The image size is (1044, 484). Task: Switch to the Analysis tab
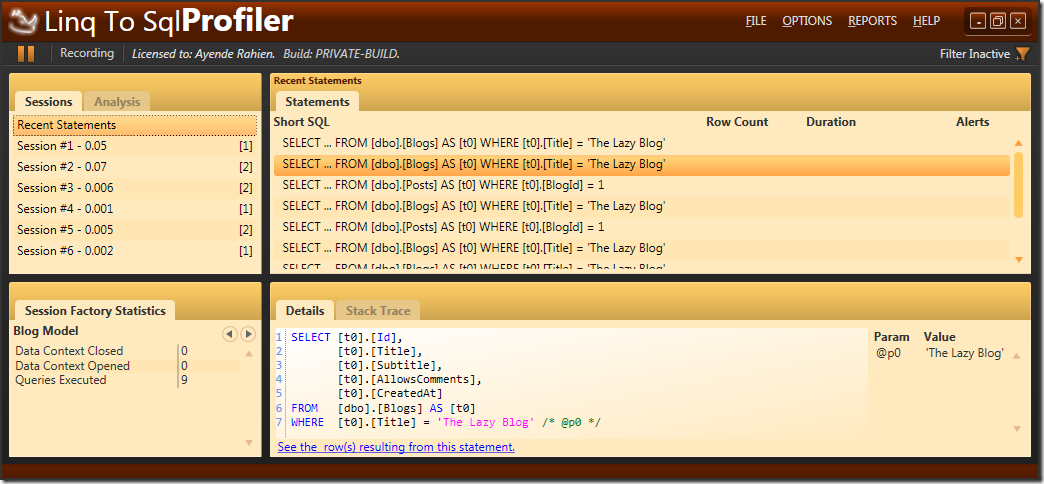tap(117, 102)
